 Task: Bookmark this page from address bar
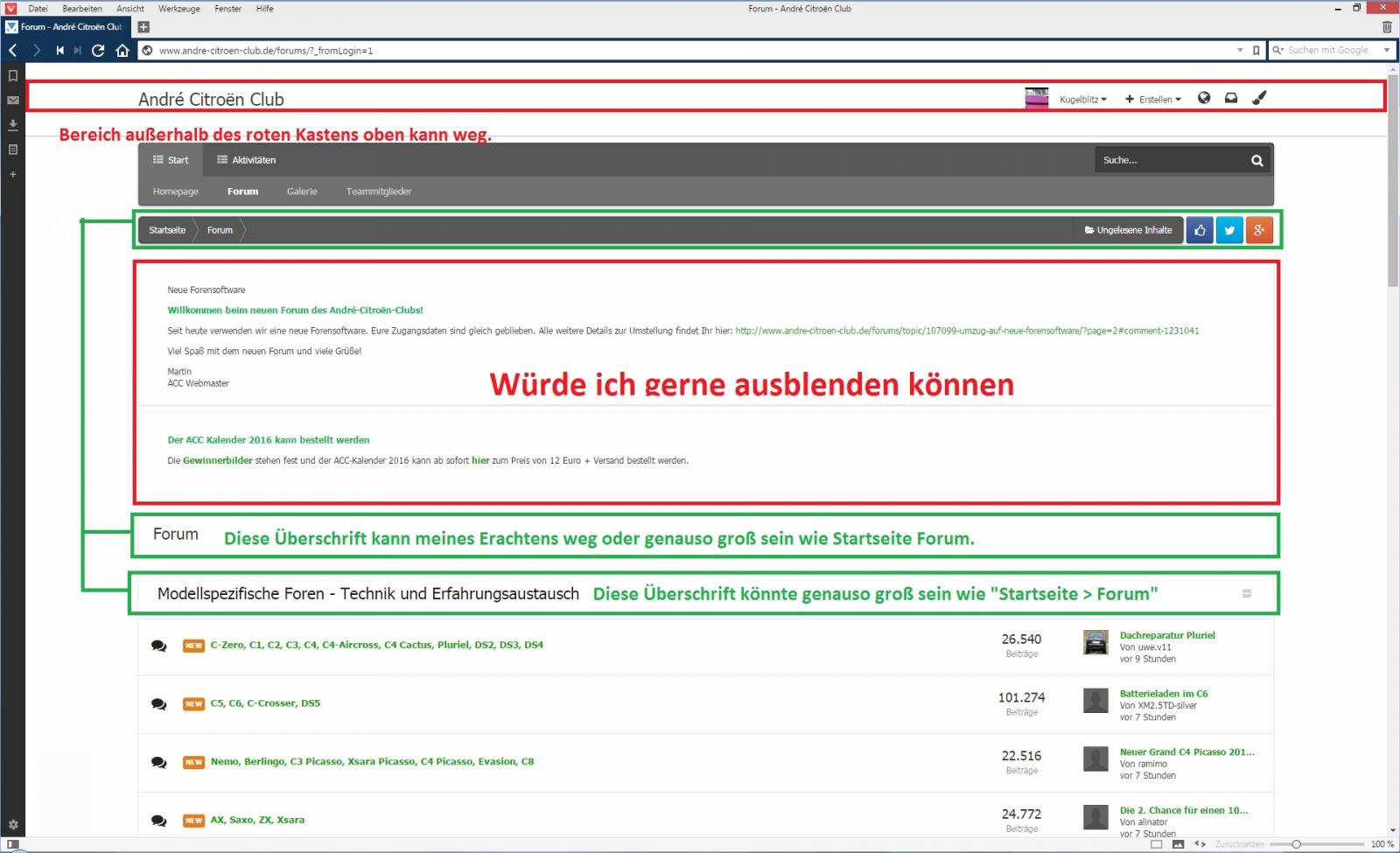pos(1256,51)
